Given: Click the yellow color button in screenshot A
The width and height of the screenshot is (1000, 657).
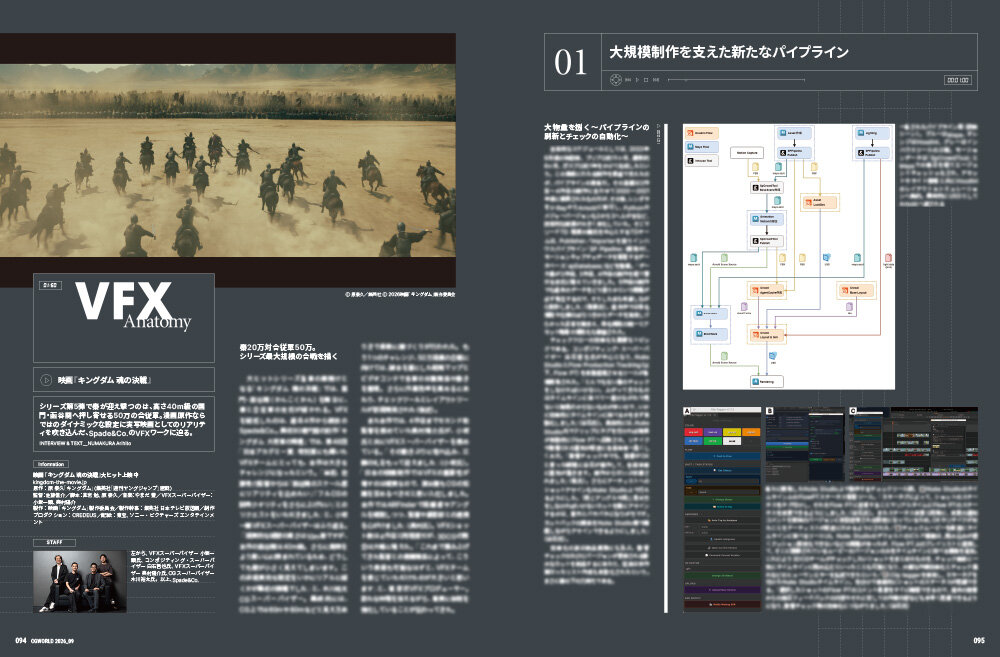Looking at the screenshot, I should 732,432.
